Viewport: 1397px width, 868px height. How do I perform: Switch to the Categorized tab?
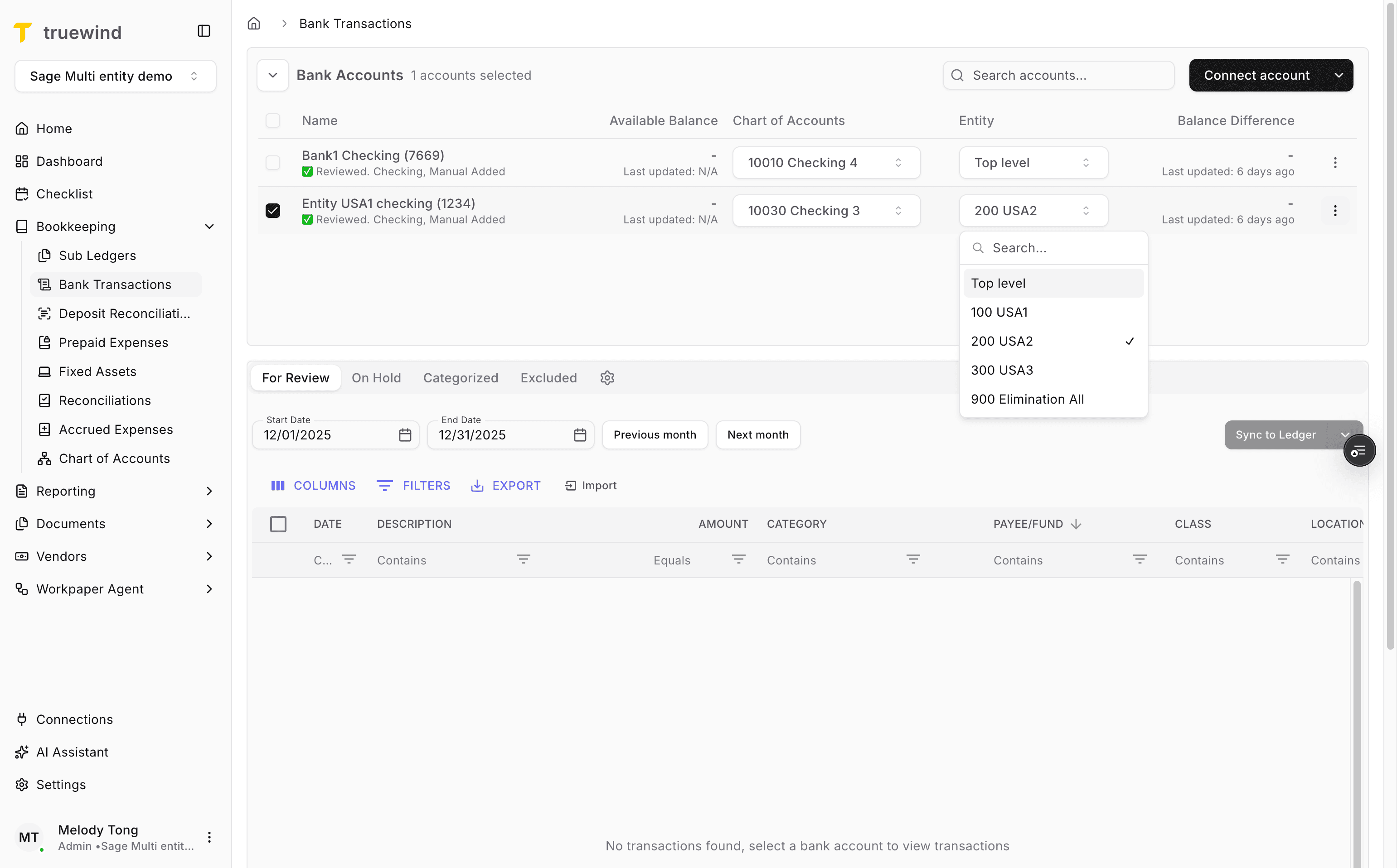click(460, 377)
